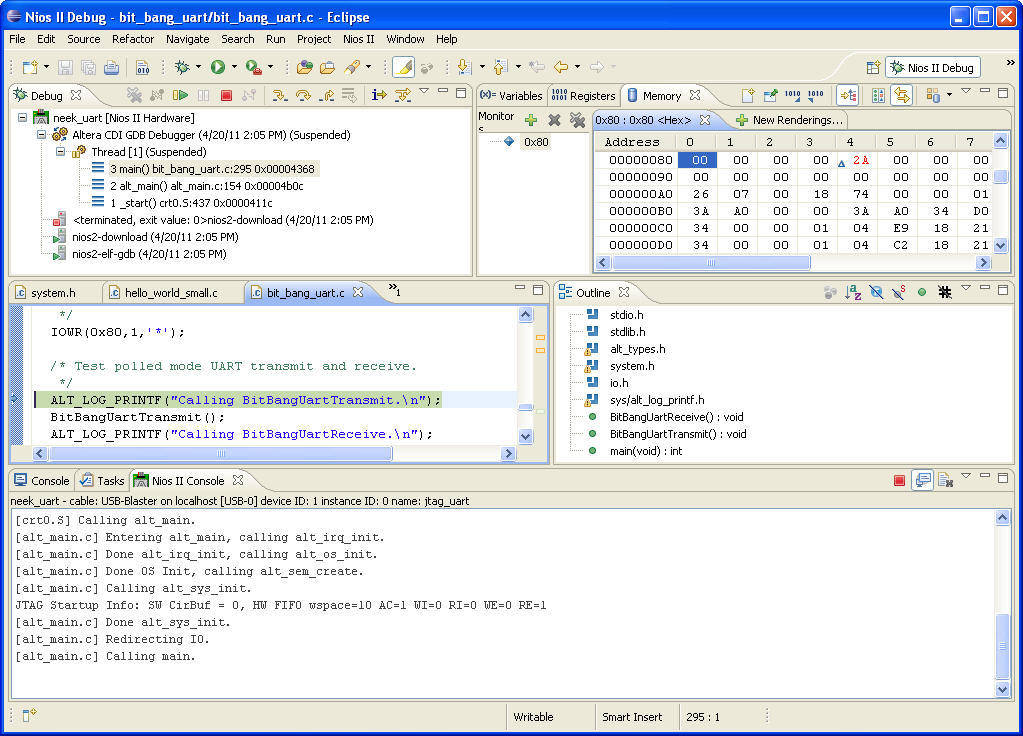Toggle Instruction Stepping Mode in Debug view

(379, 95)
